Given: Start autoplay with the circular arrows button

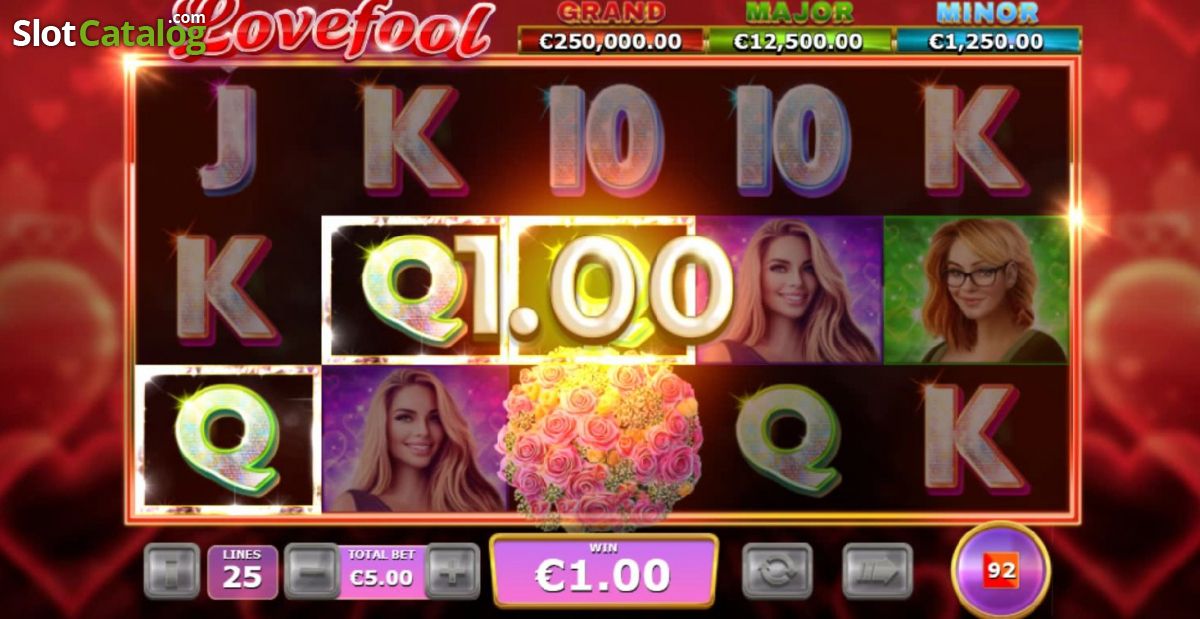Looking at the screenshot, I should point(776,571).
